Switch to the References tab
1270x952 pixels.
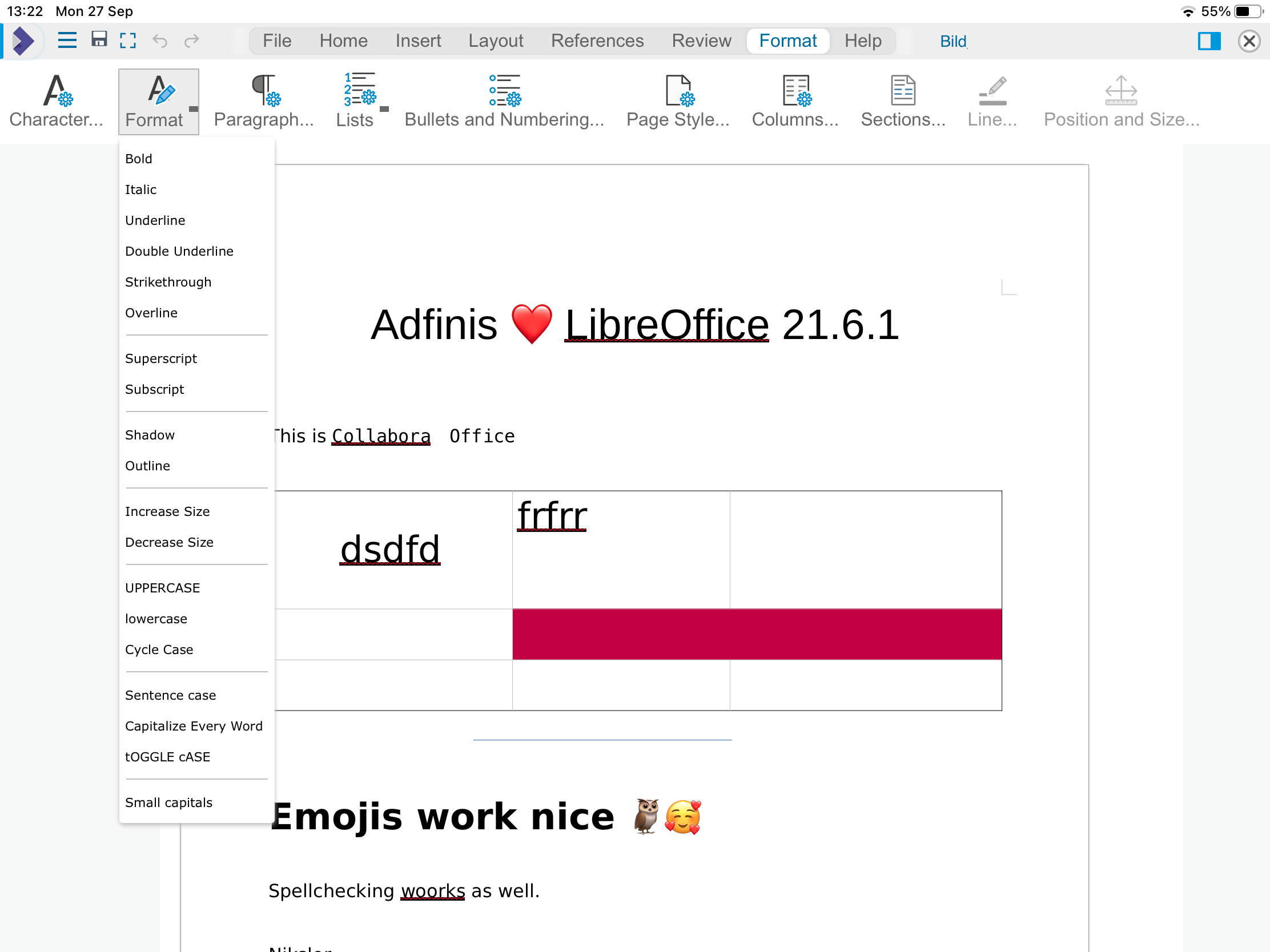tap(597, 41)
